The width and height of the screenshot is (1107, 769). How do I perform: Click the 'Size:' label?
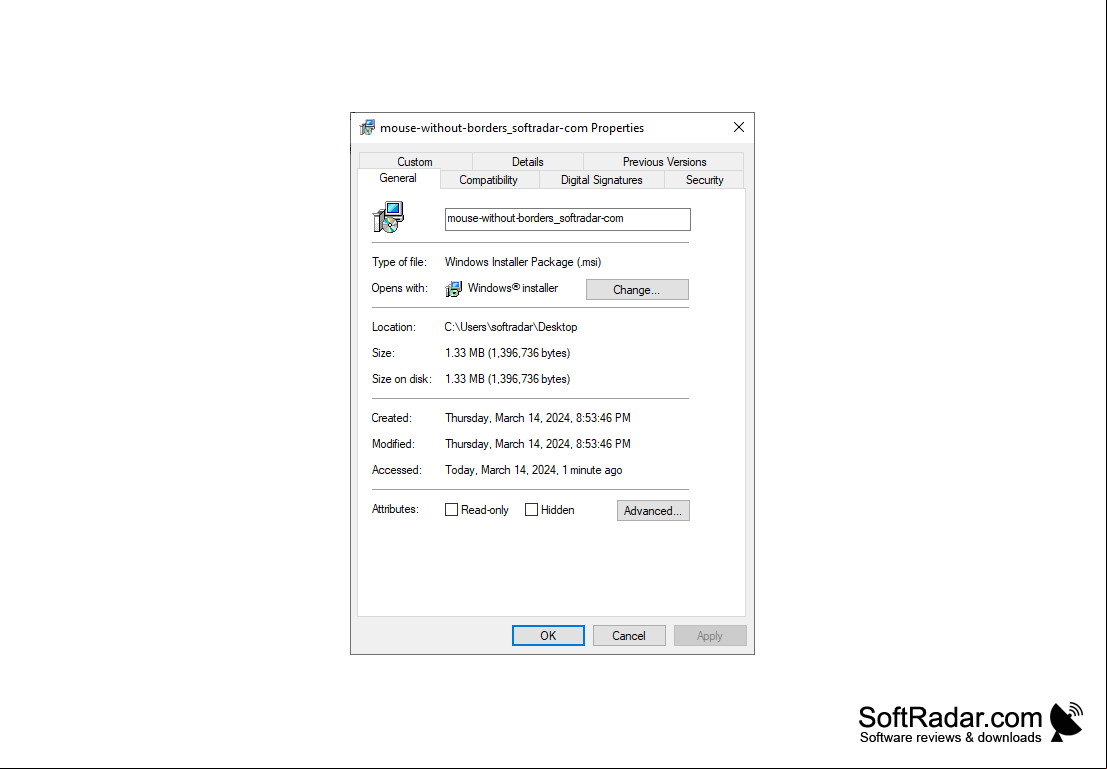pyautogui.click(x=383, y=353)
